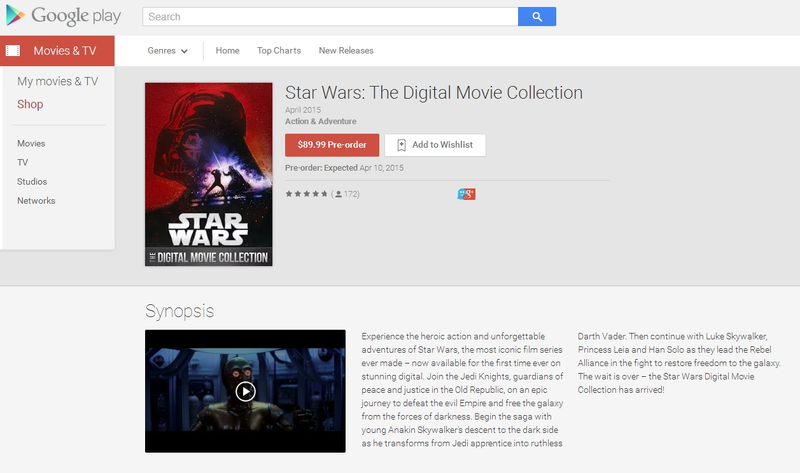This screenshot has width=800, height=473.
Task: Play the synopsis trailer video
Action: click(x=245, y=391)
